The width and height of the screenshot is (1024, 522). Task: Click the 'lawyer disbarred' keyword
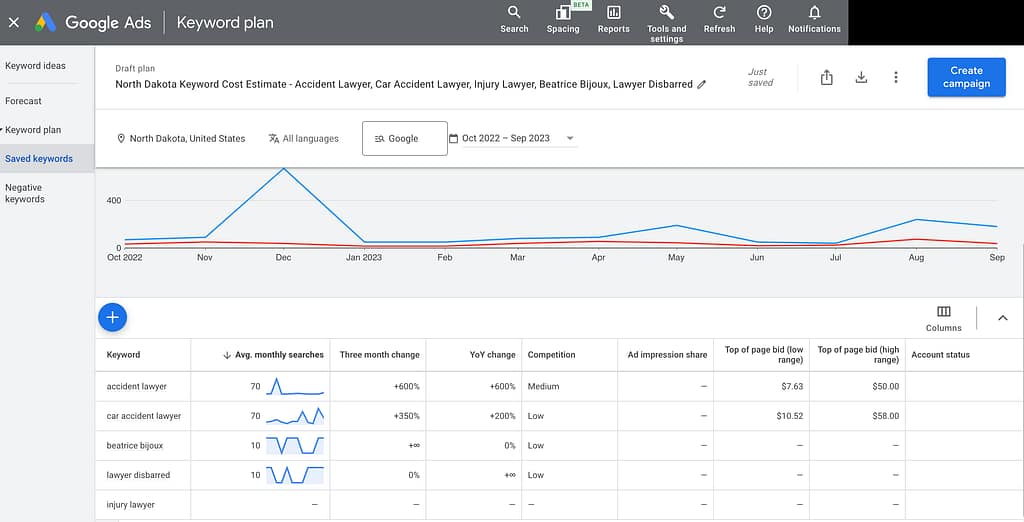138,475
